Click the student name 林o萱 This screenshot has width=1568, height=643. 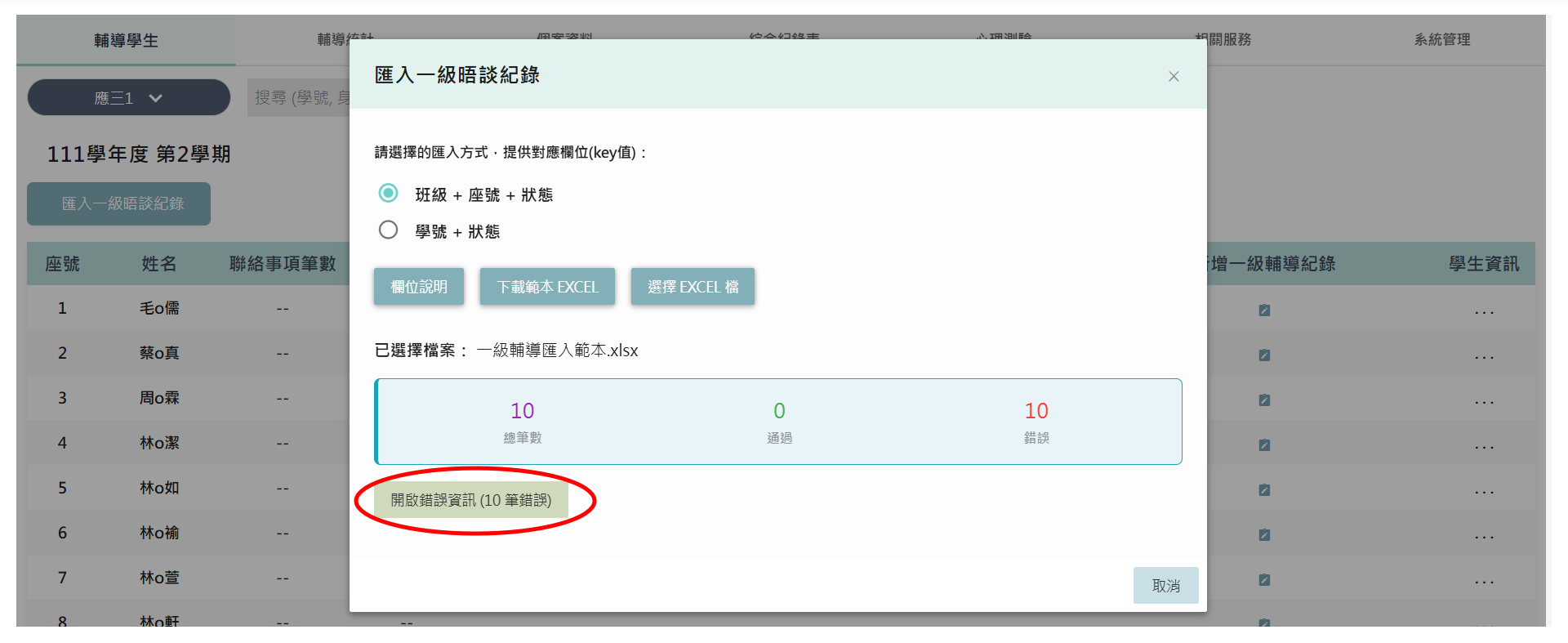pos(159,578)
